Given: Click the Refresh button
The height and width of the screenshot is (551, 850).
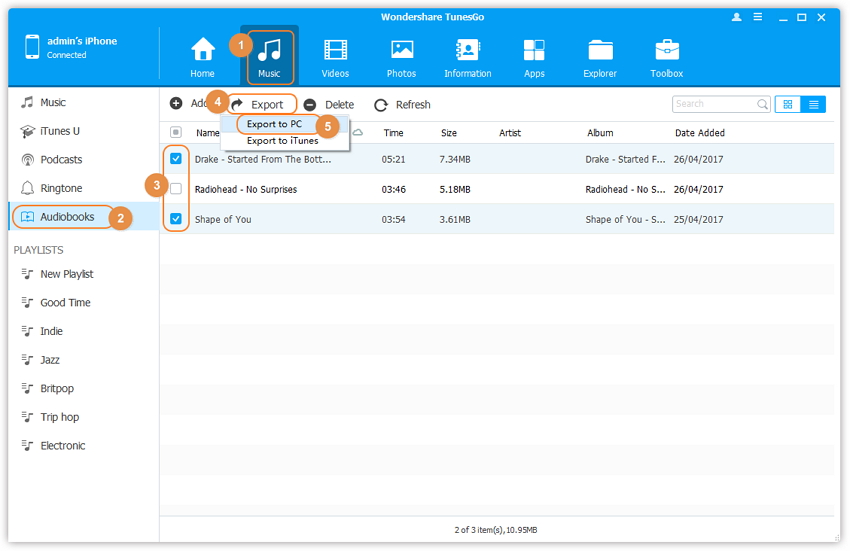Looking at the screenshot, I should [402, 105].
